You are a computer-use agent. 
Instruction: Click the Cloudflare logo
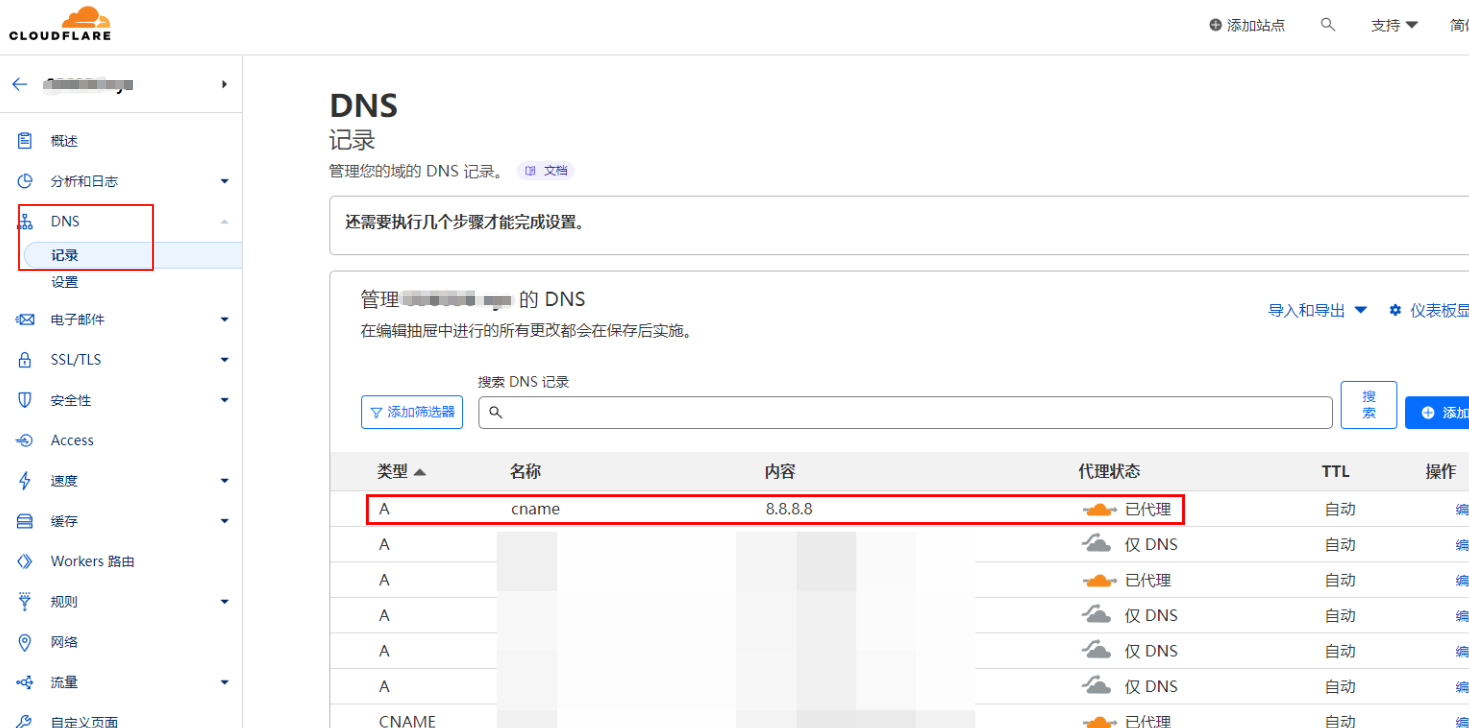60,24
